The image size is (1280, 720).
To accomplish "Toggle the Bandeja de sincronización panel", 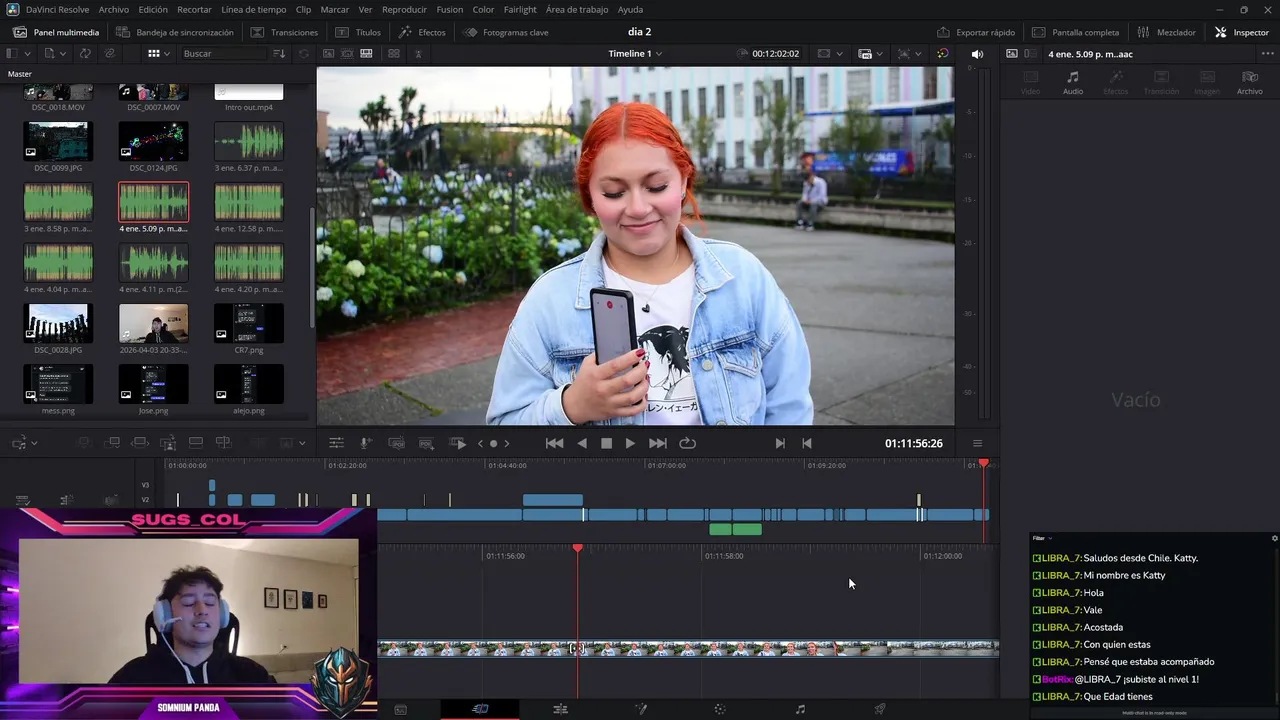I will [x=175, y=32].
